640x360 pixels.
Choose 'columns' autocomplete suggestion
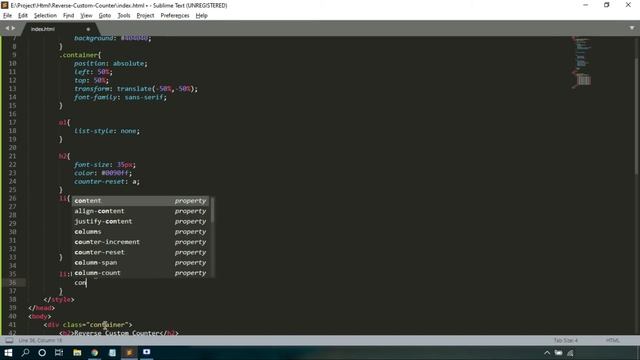tap(140, 231)
